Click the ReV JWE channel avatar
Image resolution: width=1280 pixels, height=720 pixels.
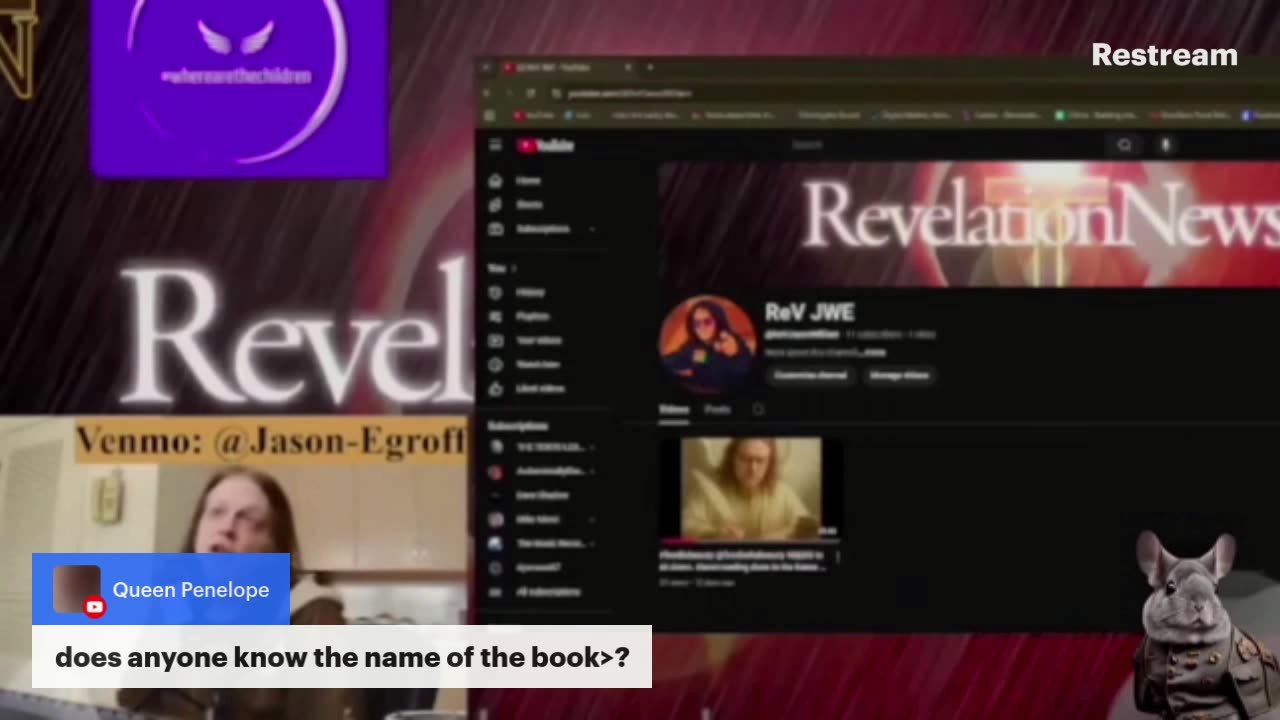pyautogui.click(x=707, y=343)
